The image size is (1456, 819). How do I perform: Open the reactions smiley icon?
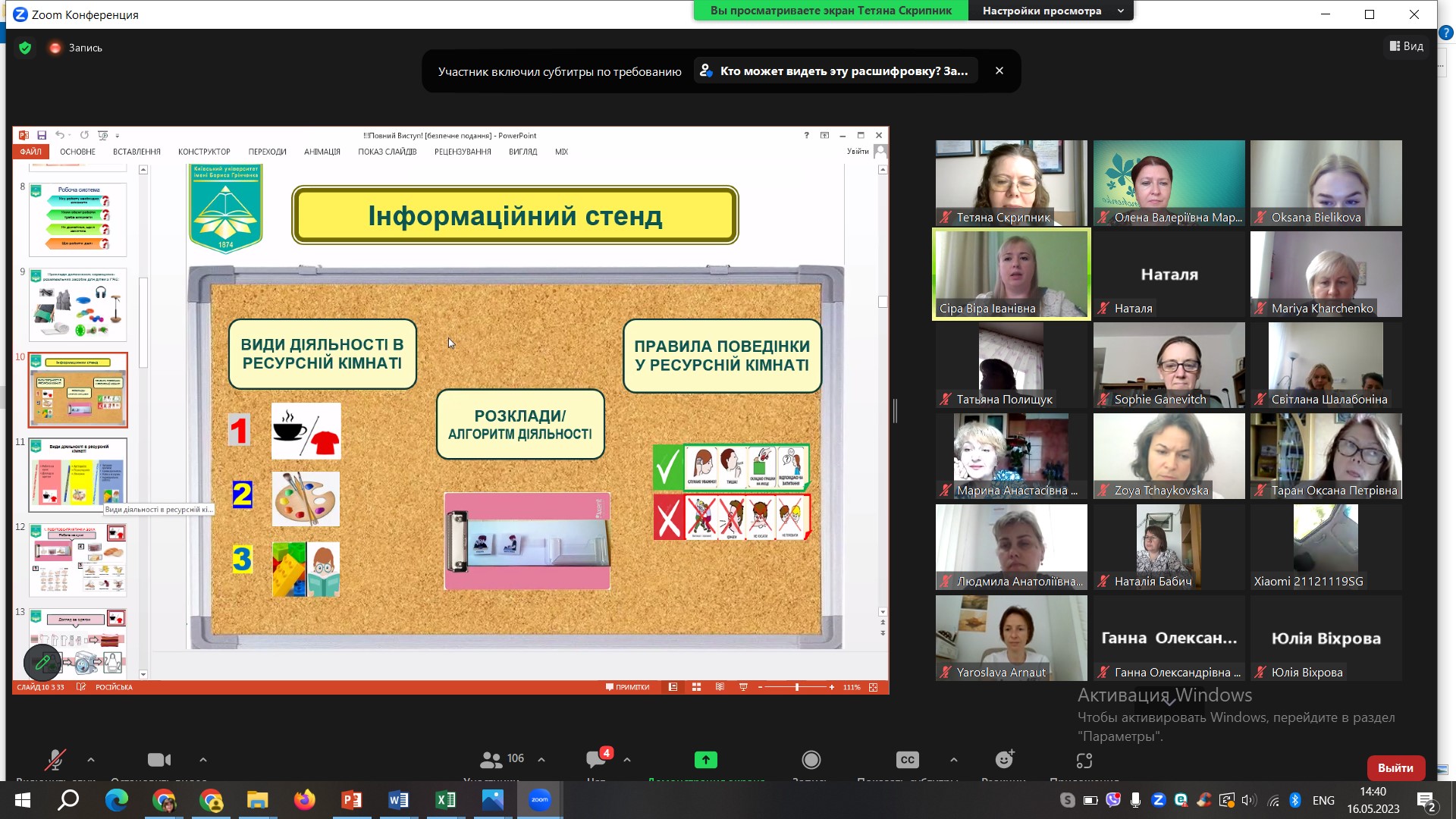pos(1004,760)
